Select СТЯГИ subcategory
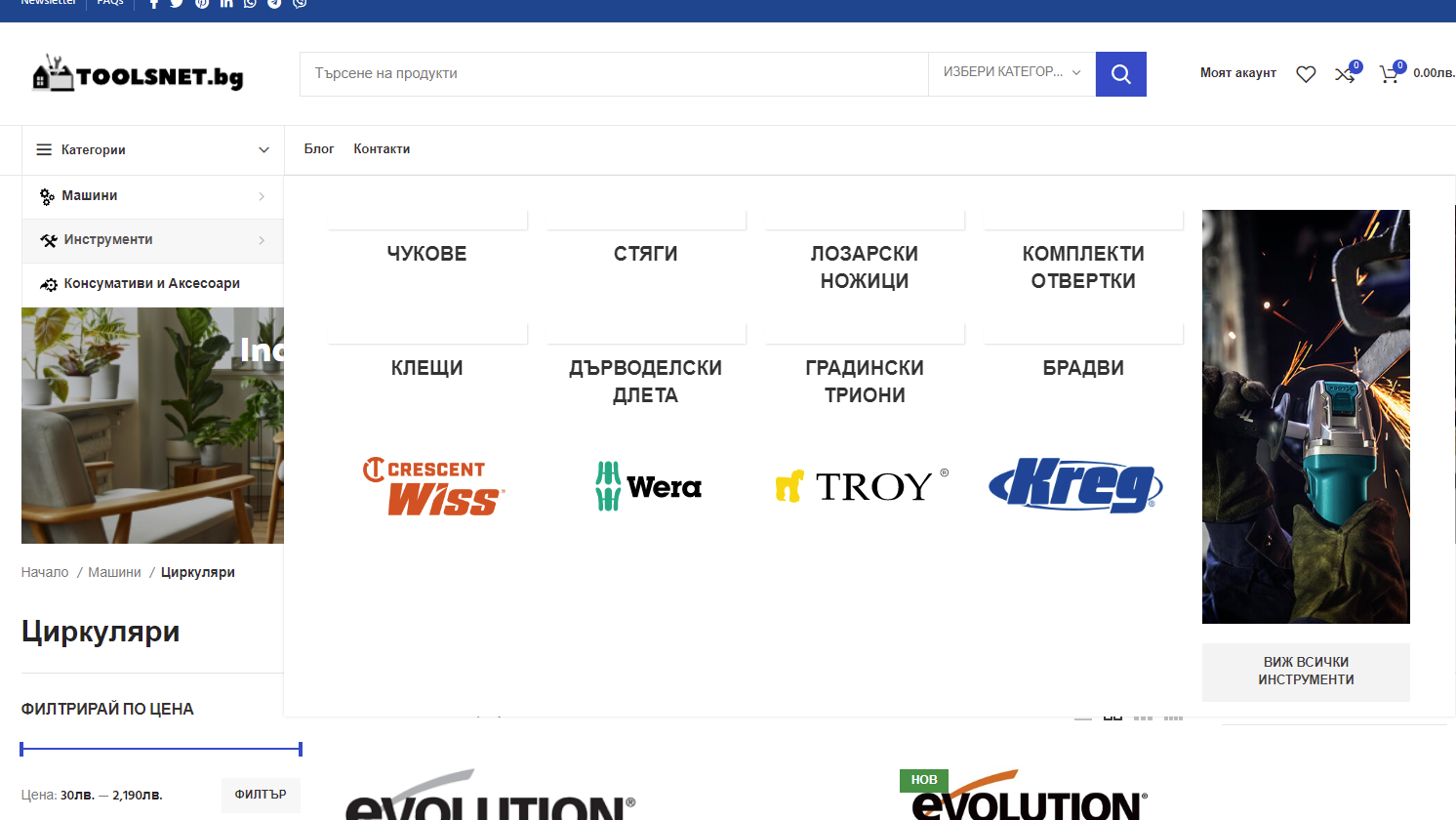 pos(645,254)
